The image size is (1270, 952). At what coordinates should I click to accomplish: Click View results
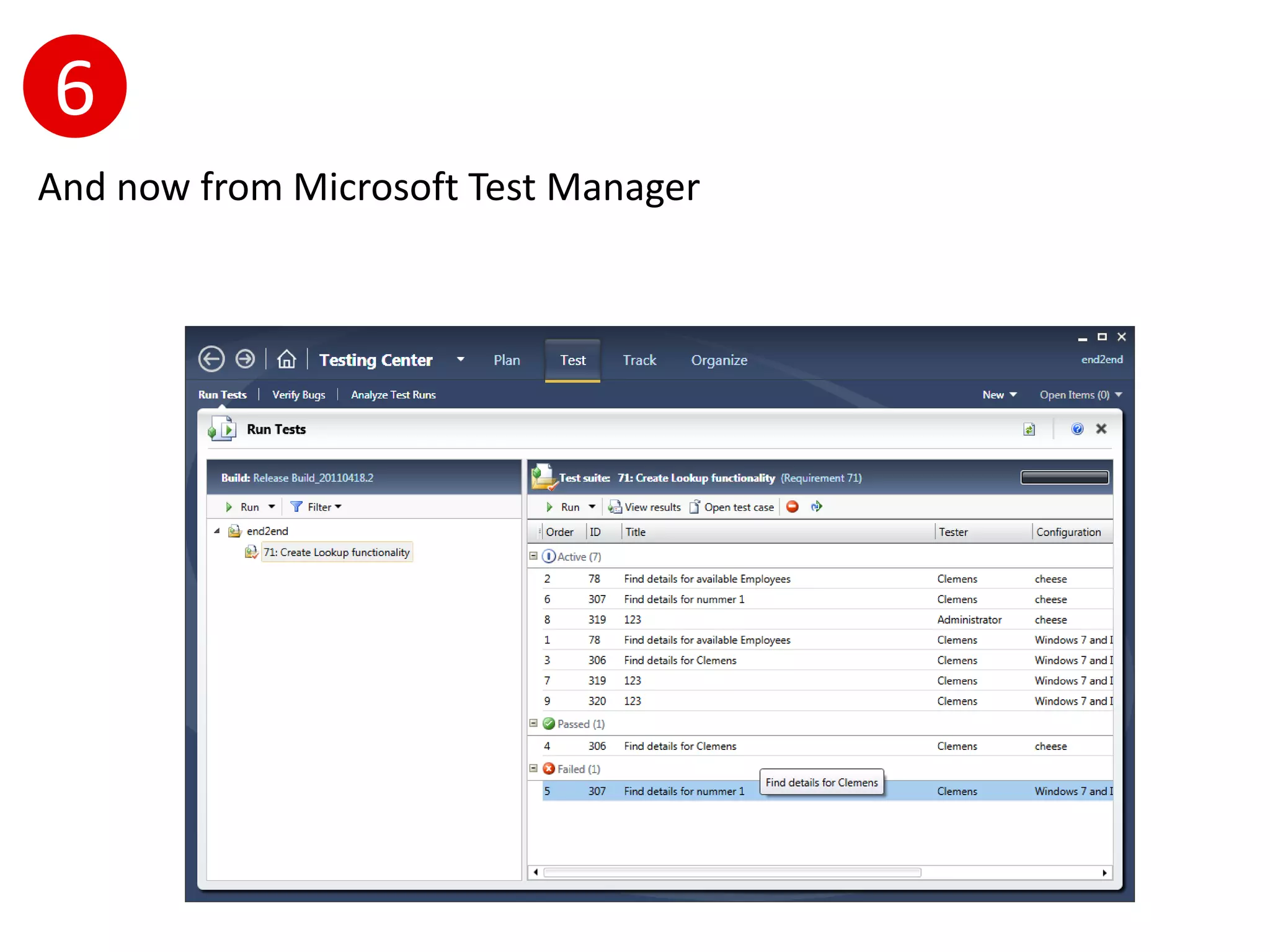tap(644, 507)
